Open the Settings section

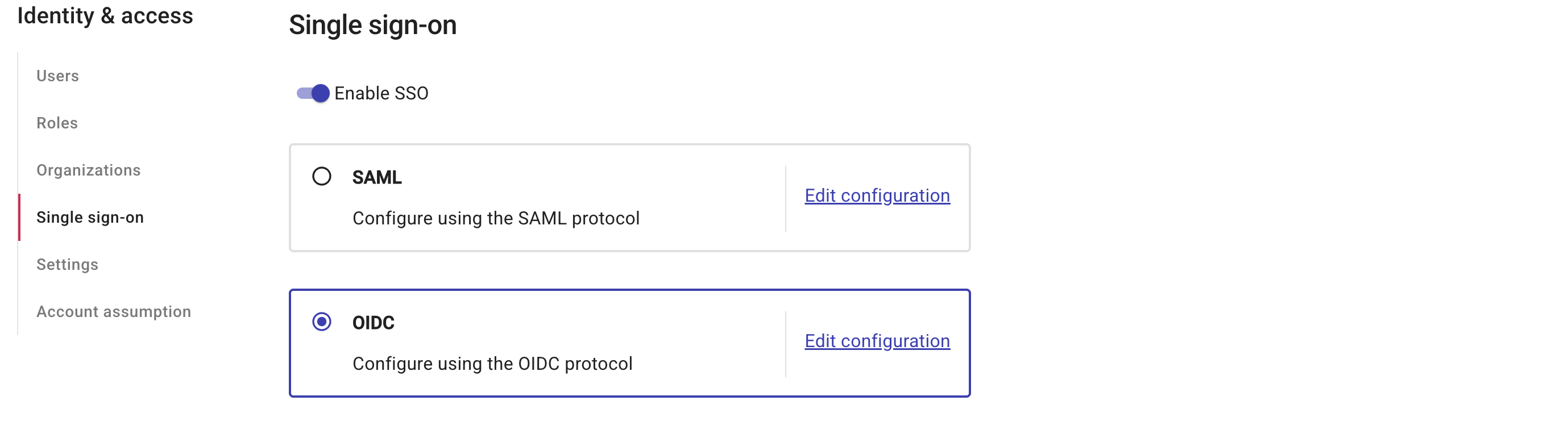[67, 265]
